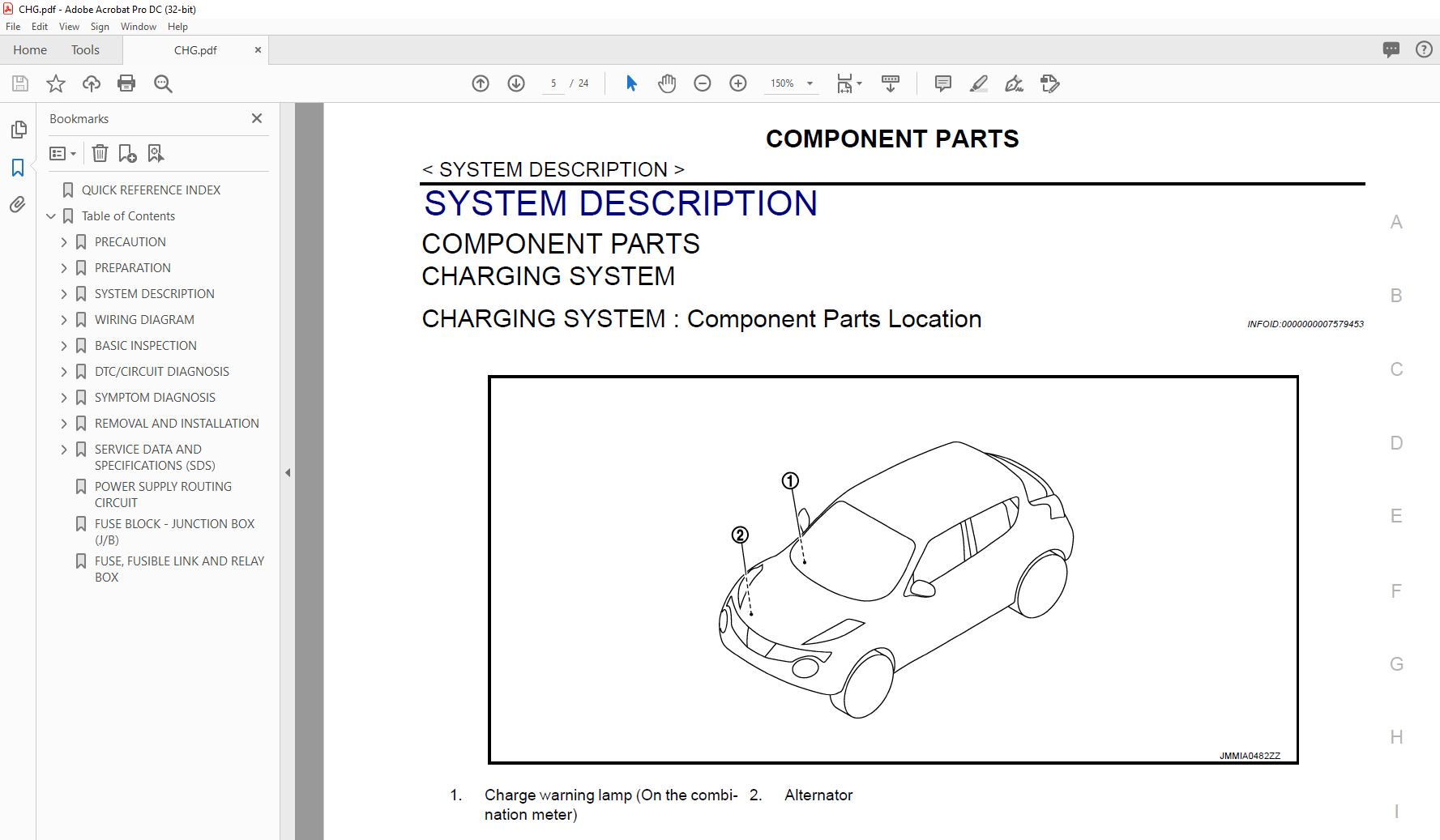Open the Attachments paperclip panel
This screenshot has width=1440, height=840.
click(18, 204)
